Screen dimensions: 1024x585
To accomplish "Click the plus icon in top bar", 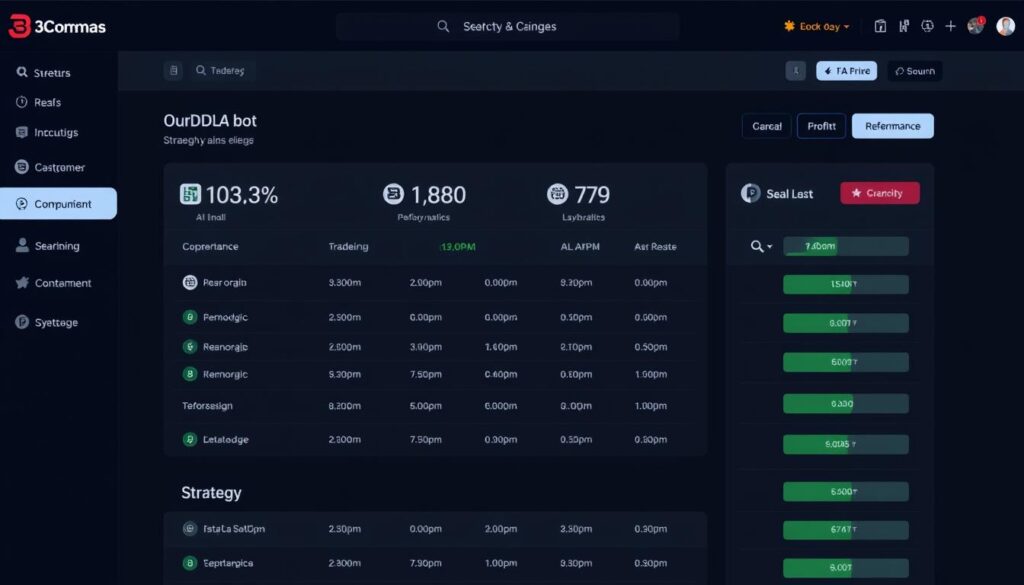I will [x=950, y=26].
